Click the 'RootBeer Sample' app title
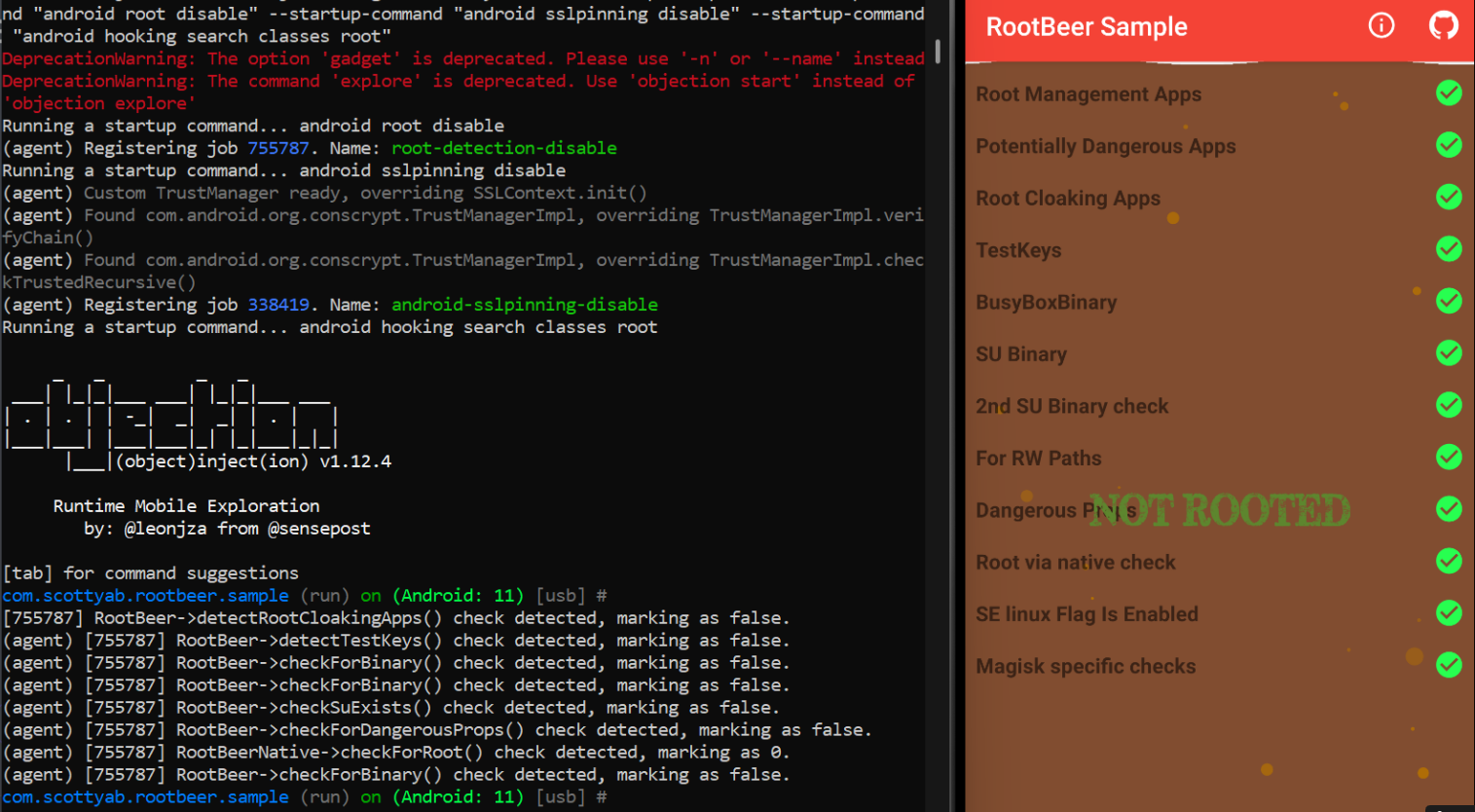 [1087, 27]
